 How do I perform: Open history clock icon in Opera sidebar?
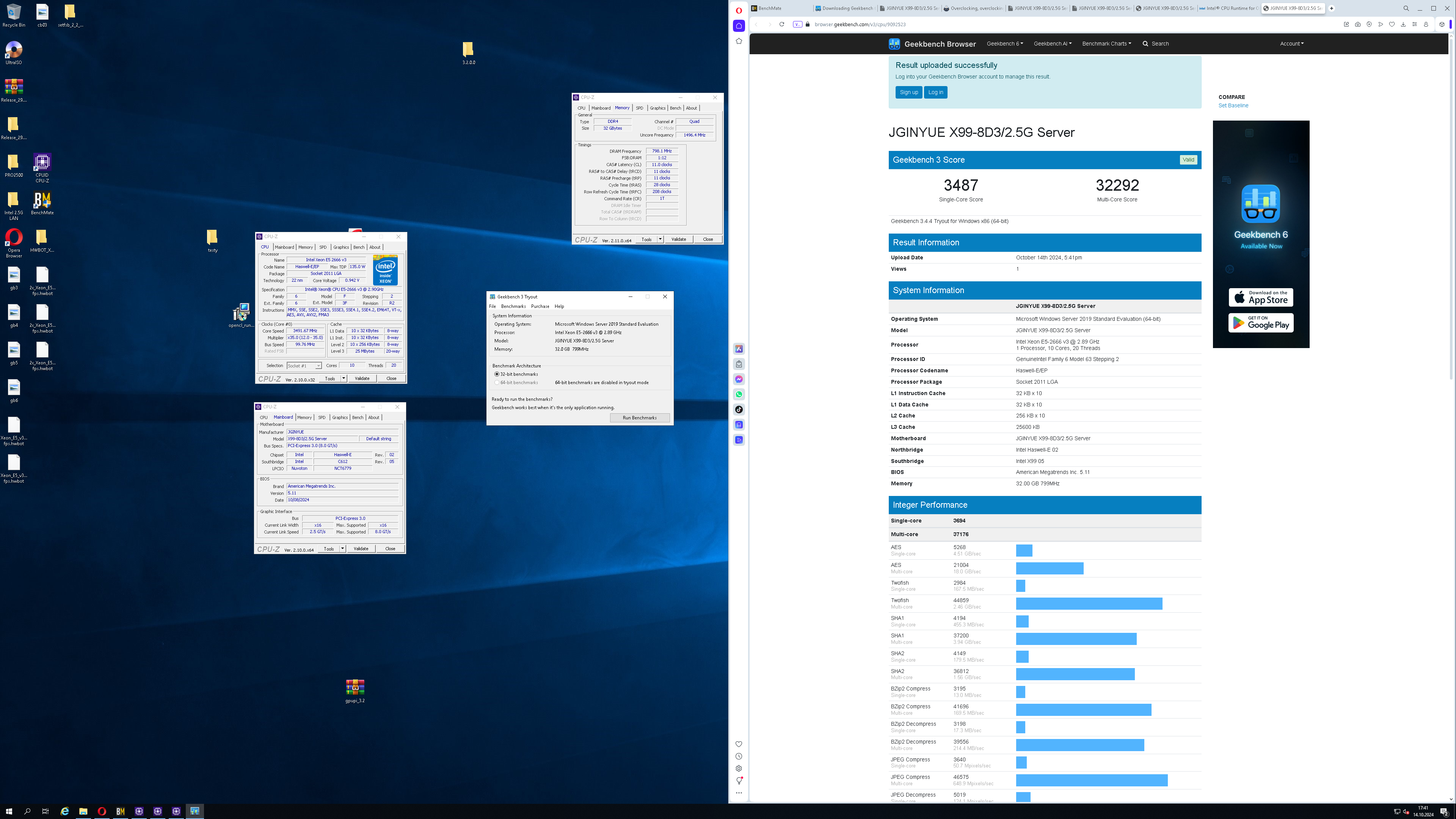click(739, 756)
